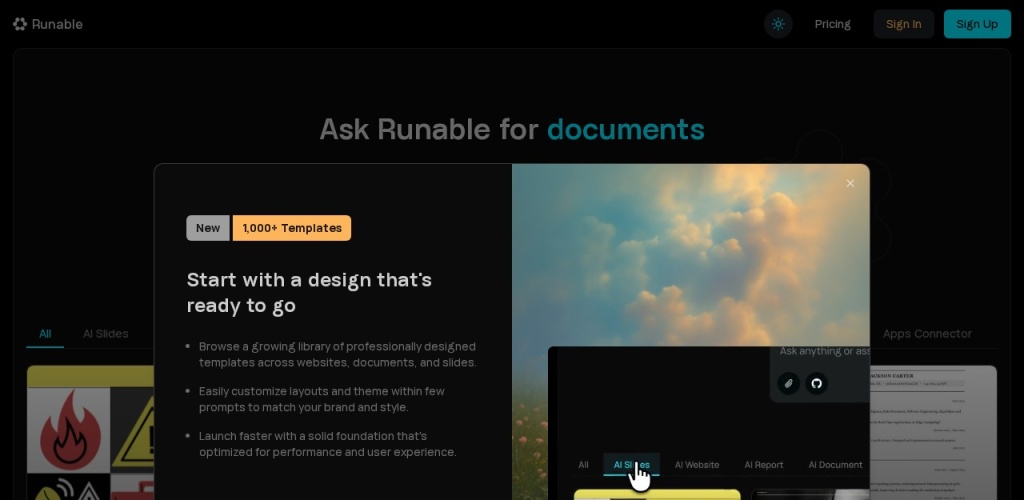1024x500 pixels.
Task: Click the heading 'Start with a design that's ready to go'
Action: point(309,292)
